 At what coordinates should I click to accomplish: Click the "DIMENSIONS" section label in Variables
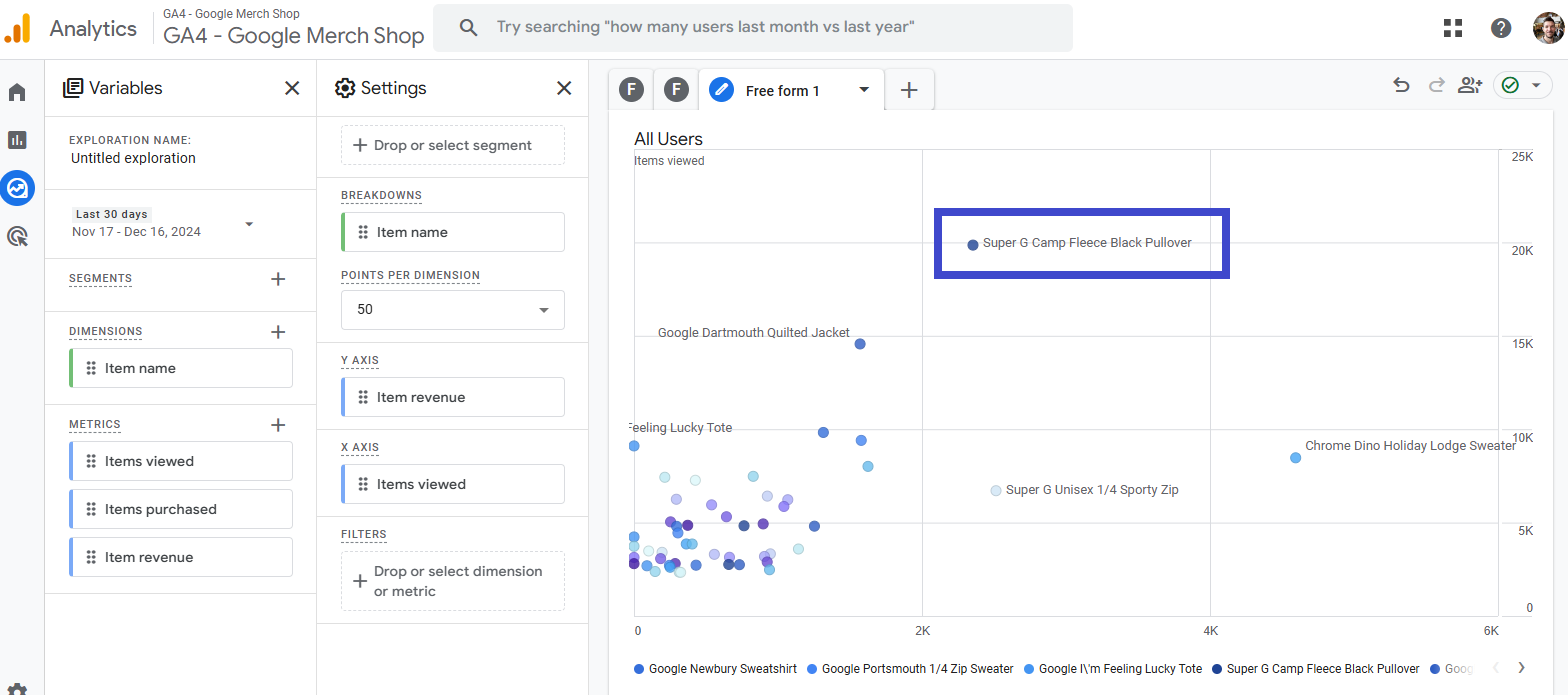pyautogui.click(x=106, y=332)
